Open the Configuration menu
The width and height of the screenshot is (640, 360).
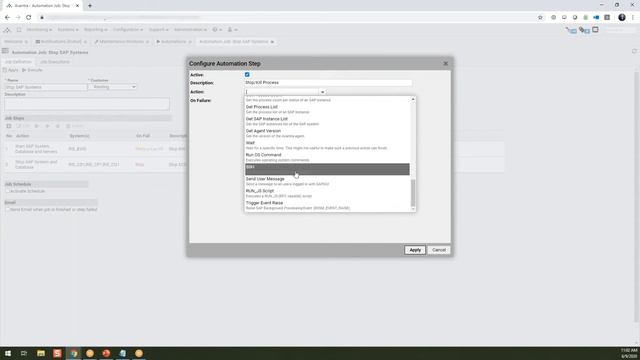point(128,30)
